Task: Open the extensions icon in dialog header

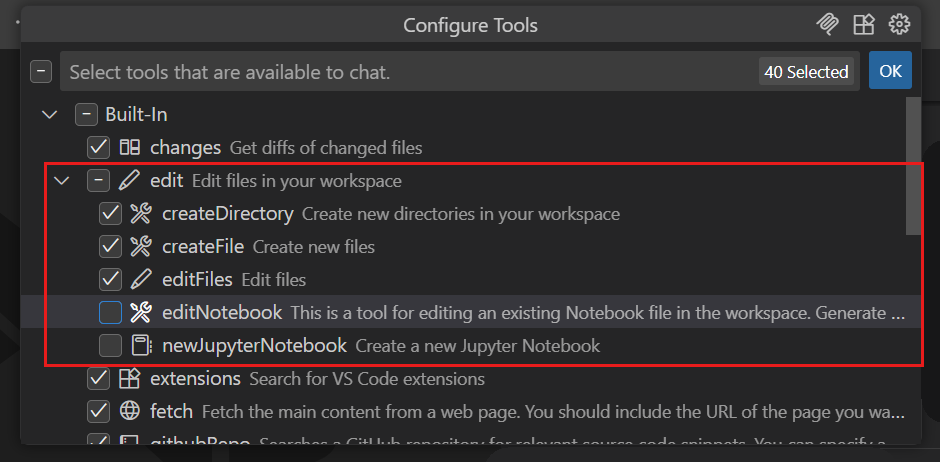Action: click(x=863, y=25)
